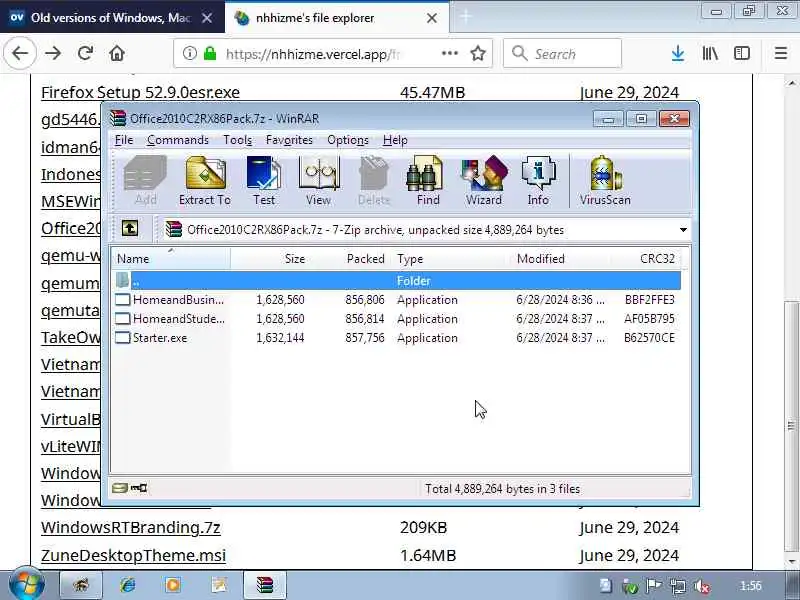Open Windows Media Player from taskbar
The image size is (800, 600).
(x=173, y=585)
